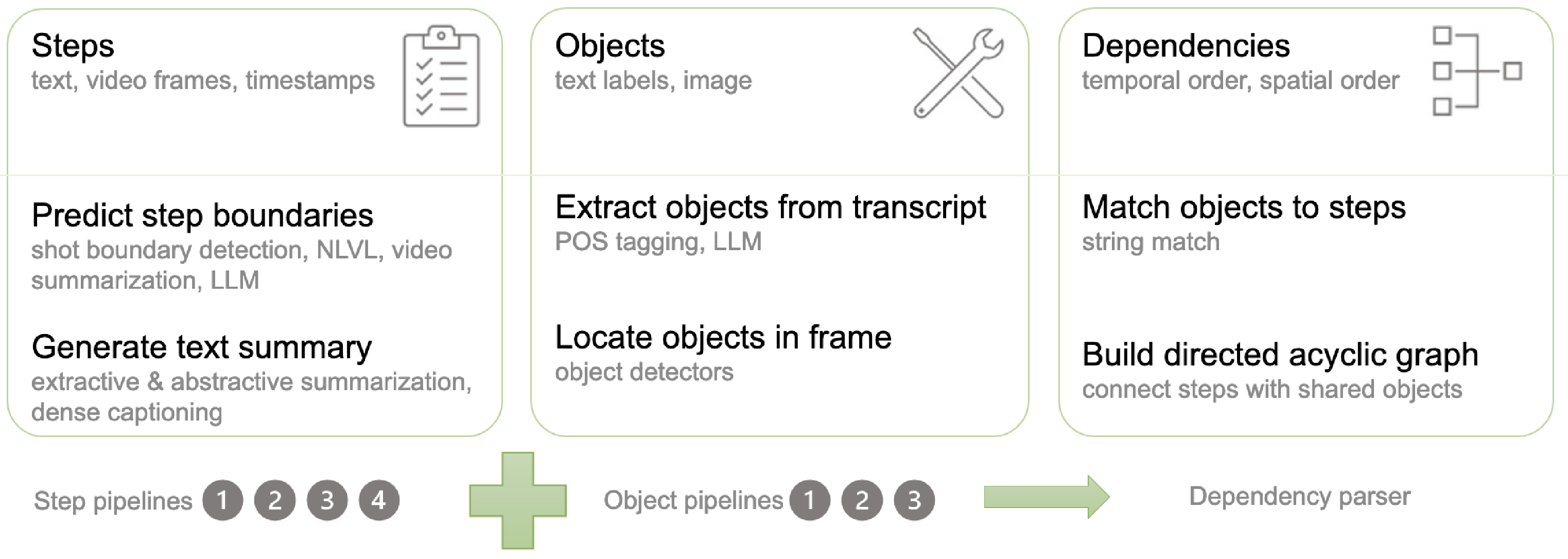Click the dependency graph tree icon

[x=1477, y=71]
